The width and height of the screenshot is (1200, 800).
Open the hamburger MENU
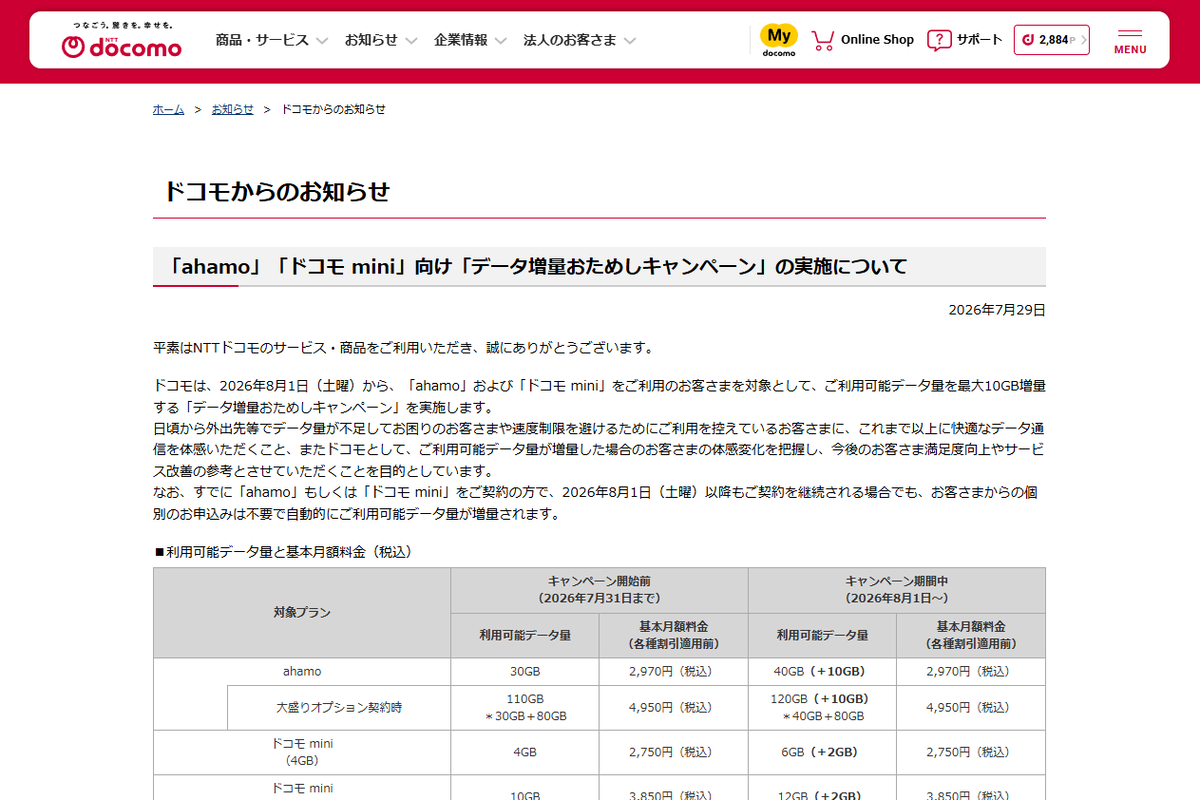(1130, 41)
